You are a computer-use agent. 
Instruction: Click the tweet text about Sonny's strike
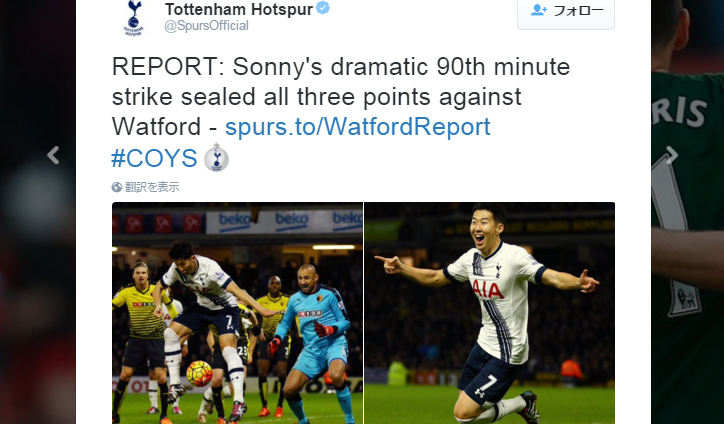(x=341, y=97)
